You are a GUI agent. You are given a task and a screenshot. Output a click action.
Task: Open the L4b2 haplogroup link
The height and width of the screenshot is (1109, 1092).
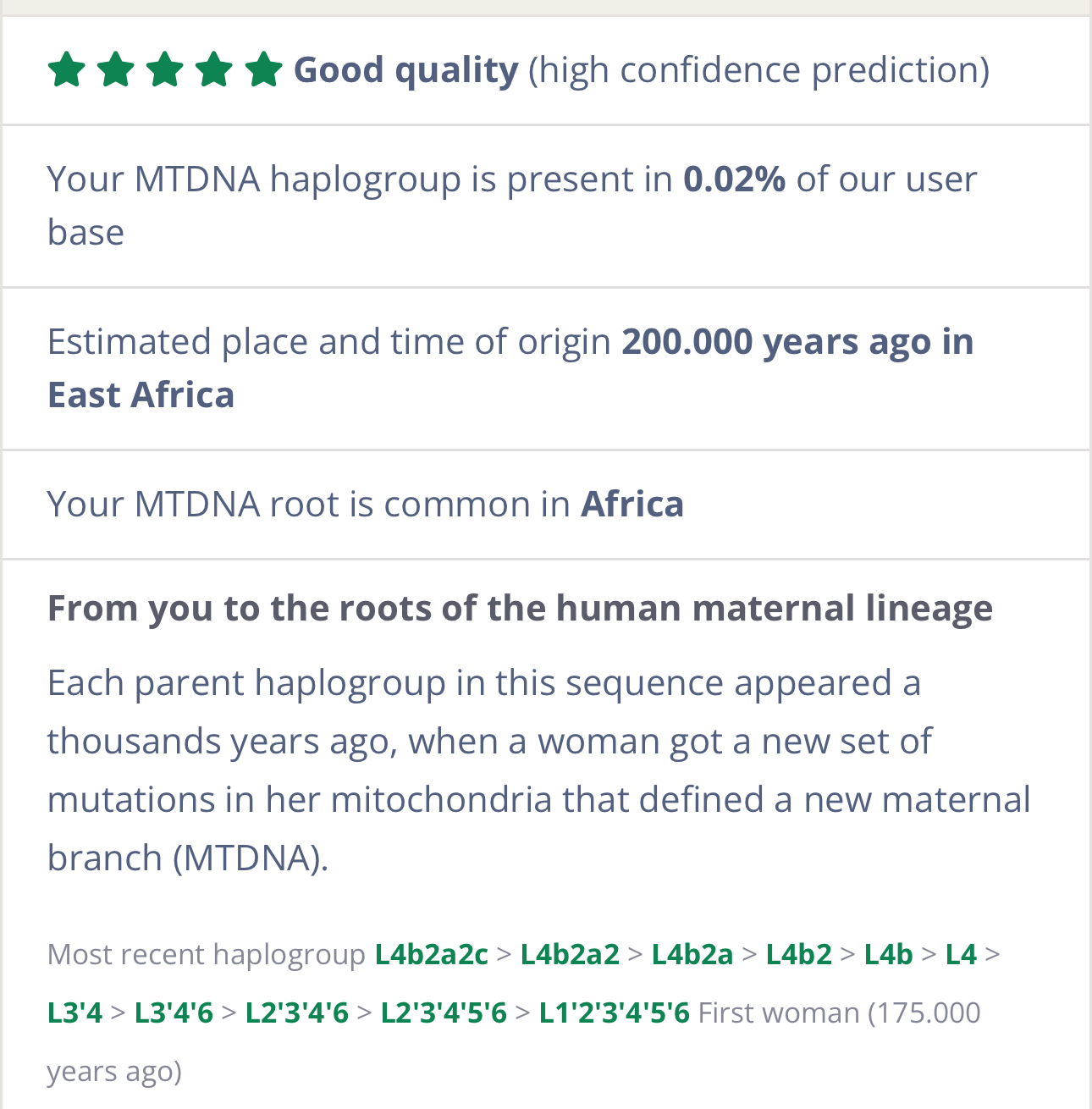click(799, 954)
